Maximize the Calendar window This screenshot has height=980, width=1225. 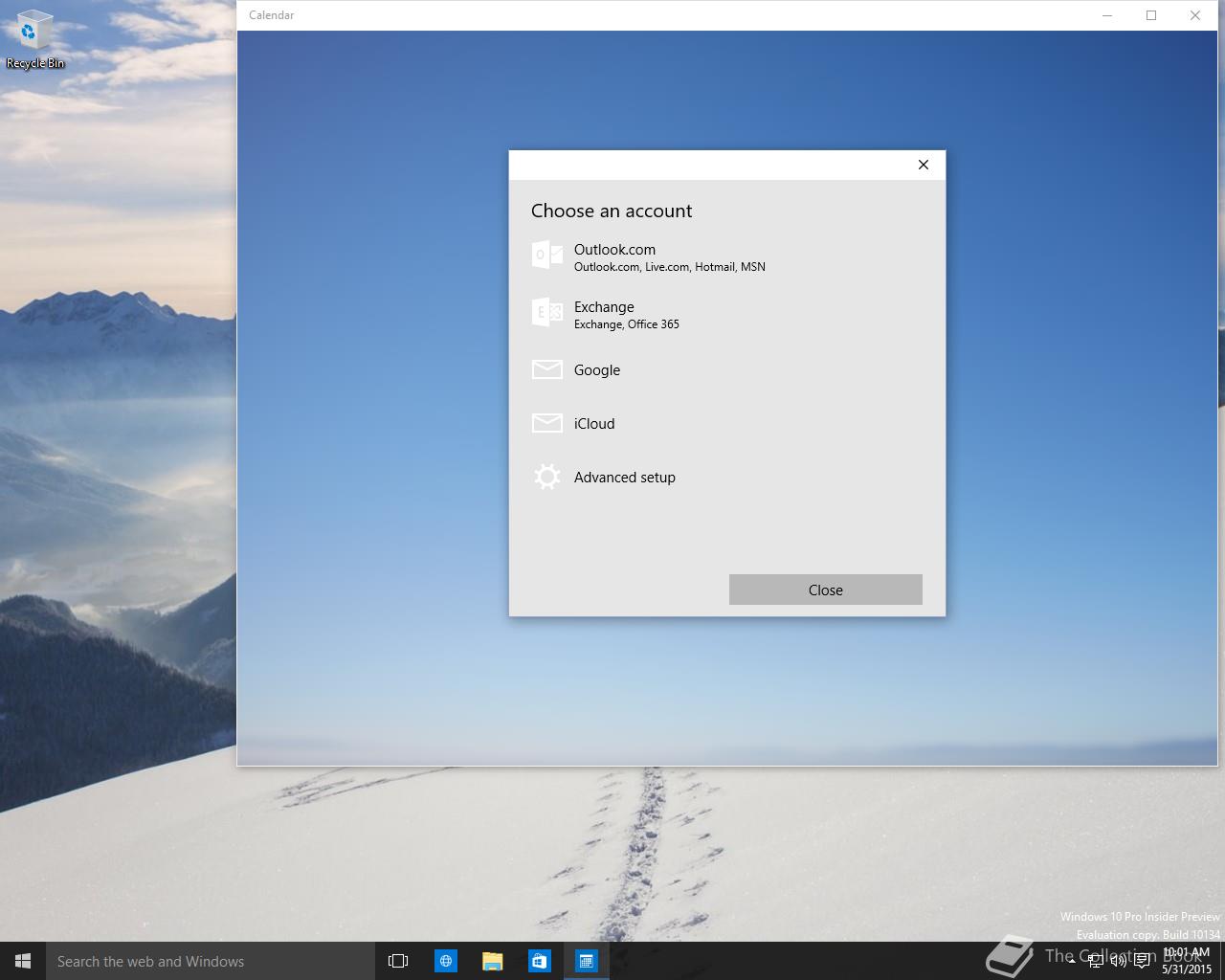(x=1151, y=15)
